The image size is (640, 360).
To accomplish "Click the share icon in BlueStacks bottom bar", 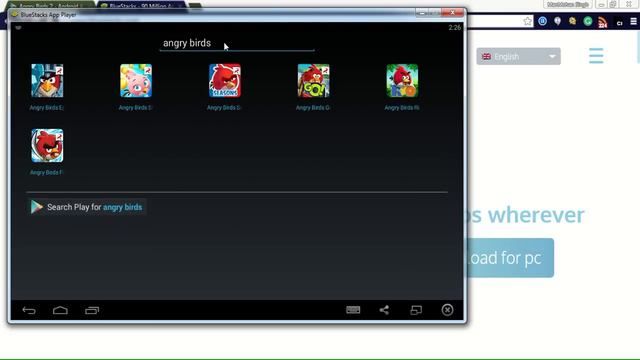I will tap(384, 310).
